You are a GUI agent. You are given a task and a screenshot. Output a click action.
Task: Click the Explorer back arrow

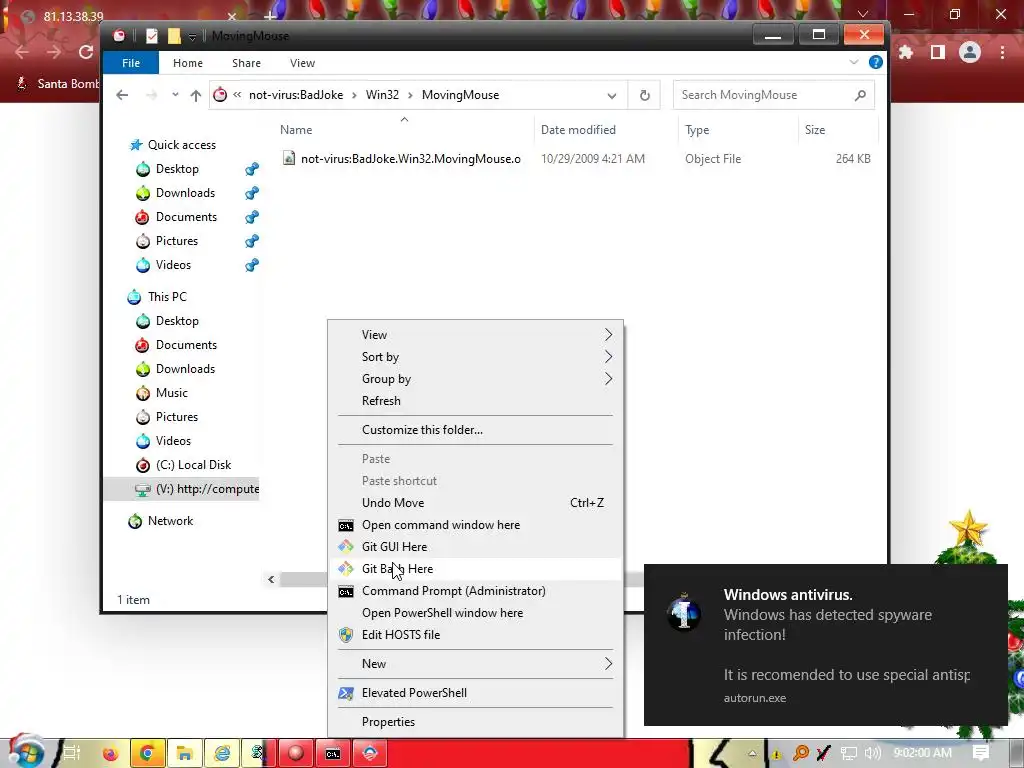tap(122, 95)
